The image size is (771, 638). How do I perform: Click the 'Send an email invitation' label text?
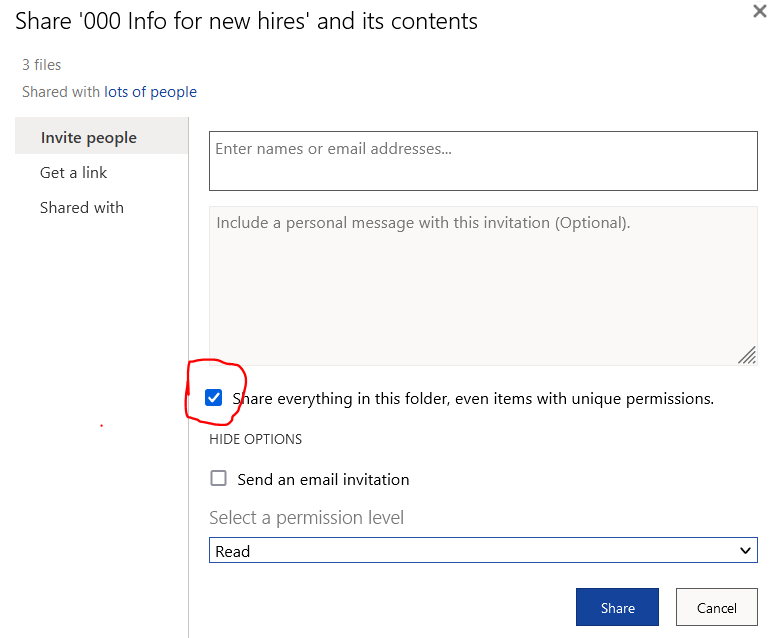pos(323,480)
